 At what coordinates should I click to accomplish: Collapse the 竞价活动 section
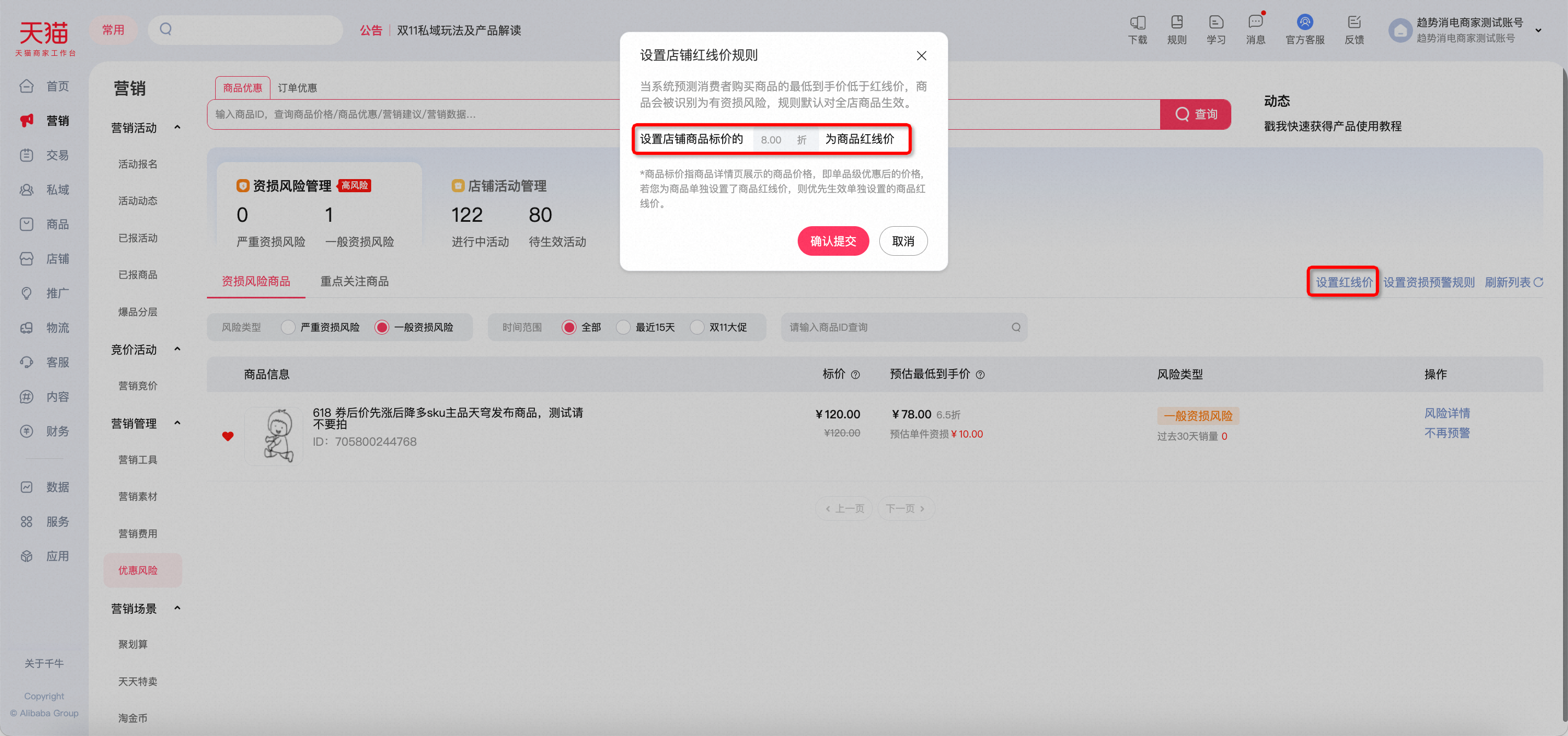(x=177, y=349)
